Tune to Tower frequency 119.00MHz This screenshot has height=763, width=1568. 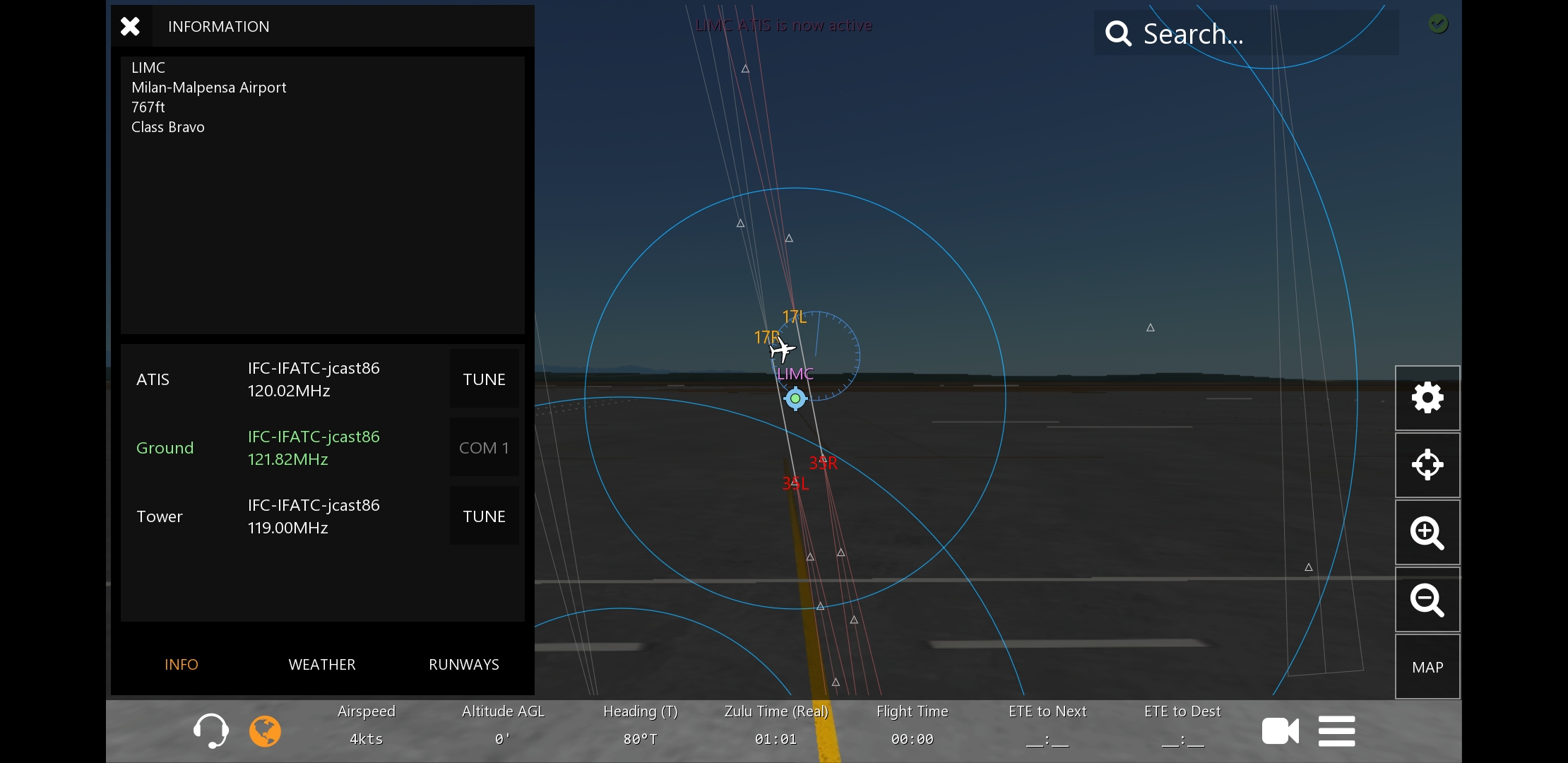point(484,516)
